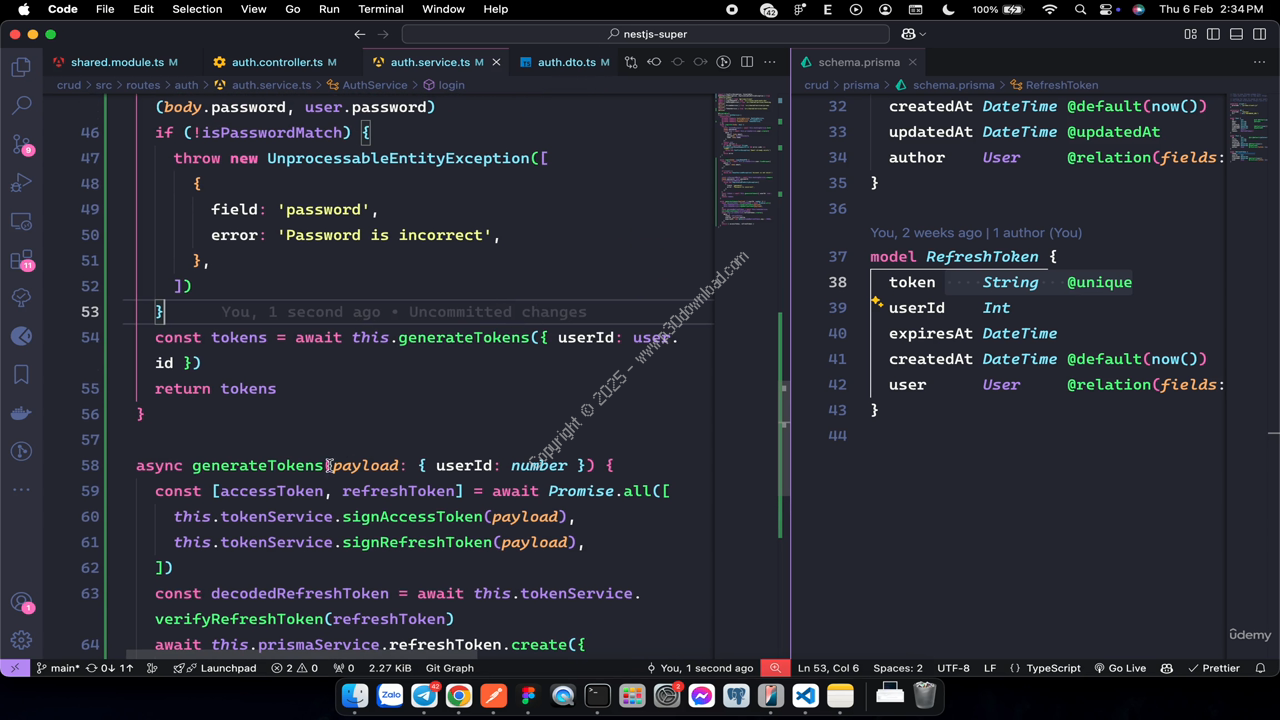1280x720 pixels.
Task: Click Prettier status bar item
Action: [1213, 668]
